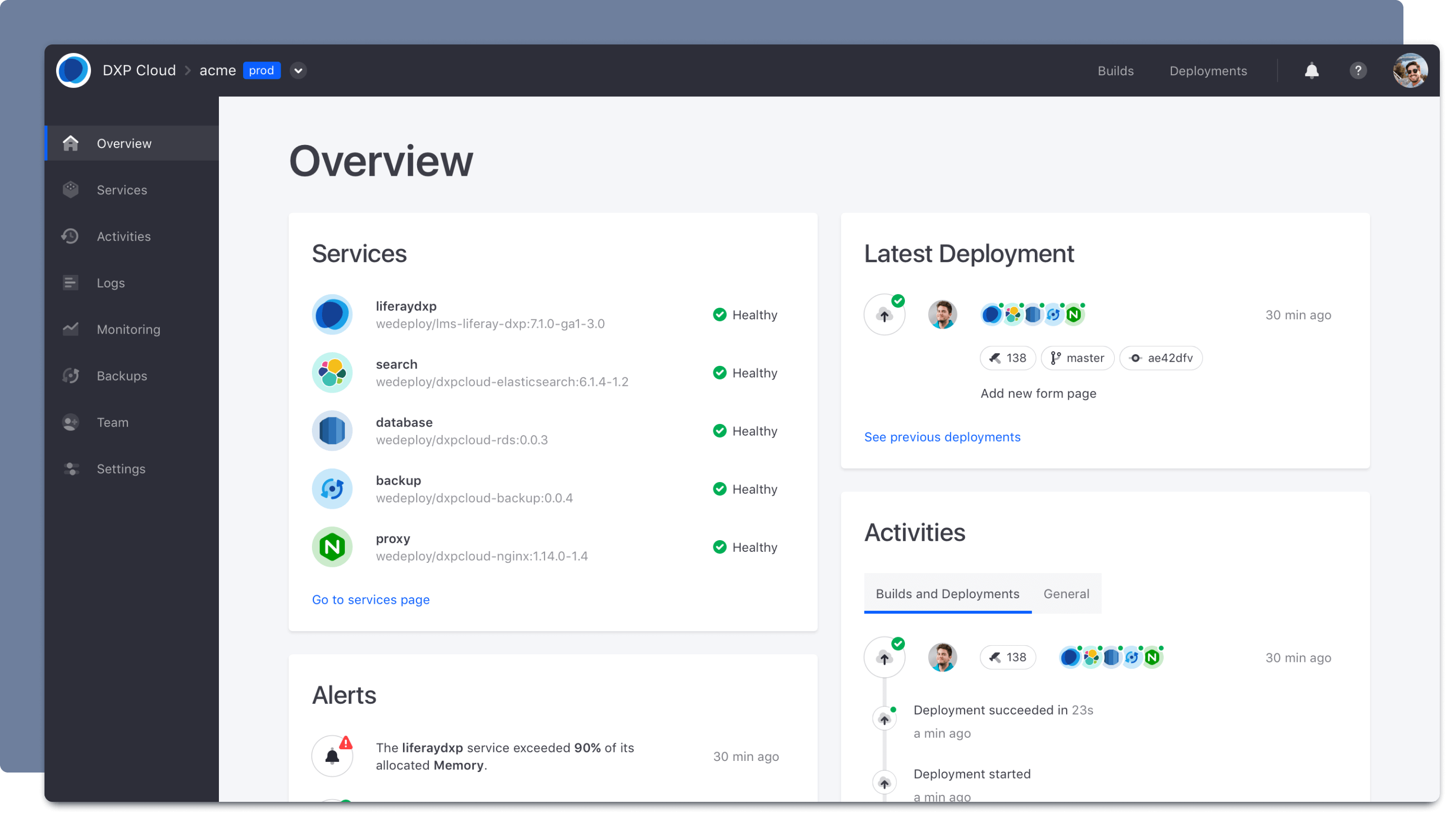Open the notifications bell icon

coord(1311,71)
